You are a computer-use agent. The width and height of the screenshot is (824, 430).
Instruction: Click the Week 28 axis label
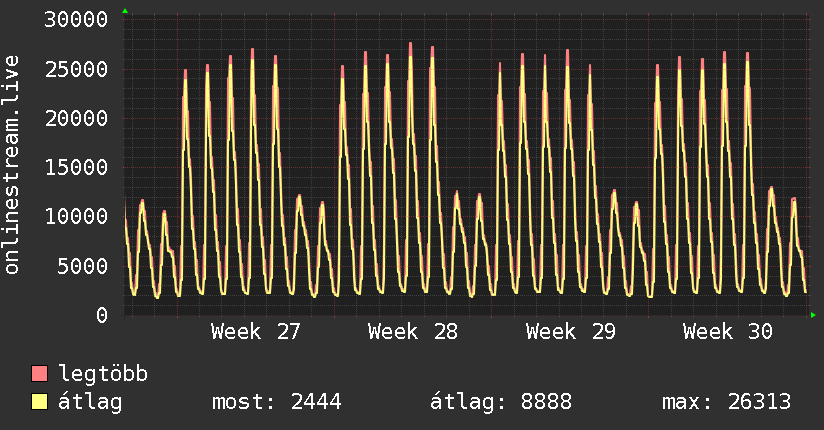click(413, 332)
